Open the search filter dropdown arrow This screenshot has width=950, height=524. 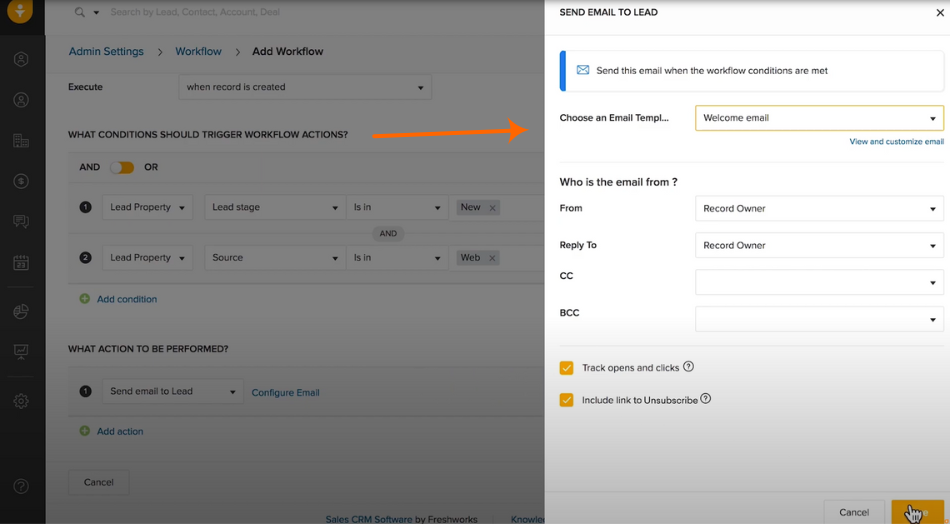(96, 13)
